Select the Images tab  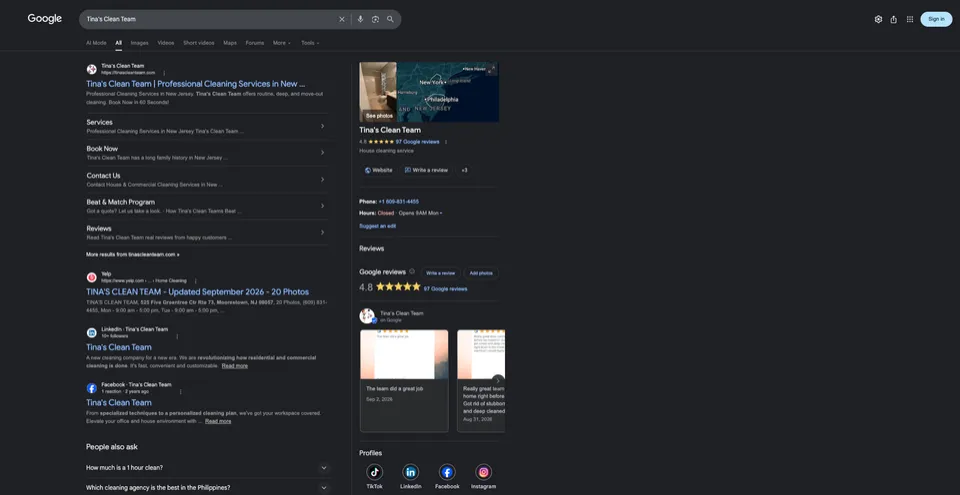(140, 43)
